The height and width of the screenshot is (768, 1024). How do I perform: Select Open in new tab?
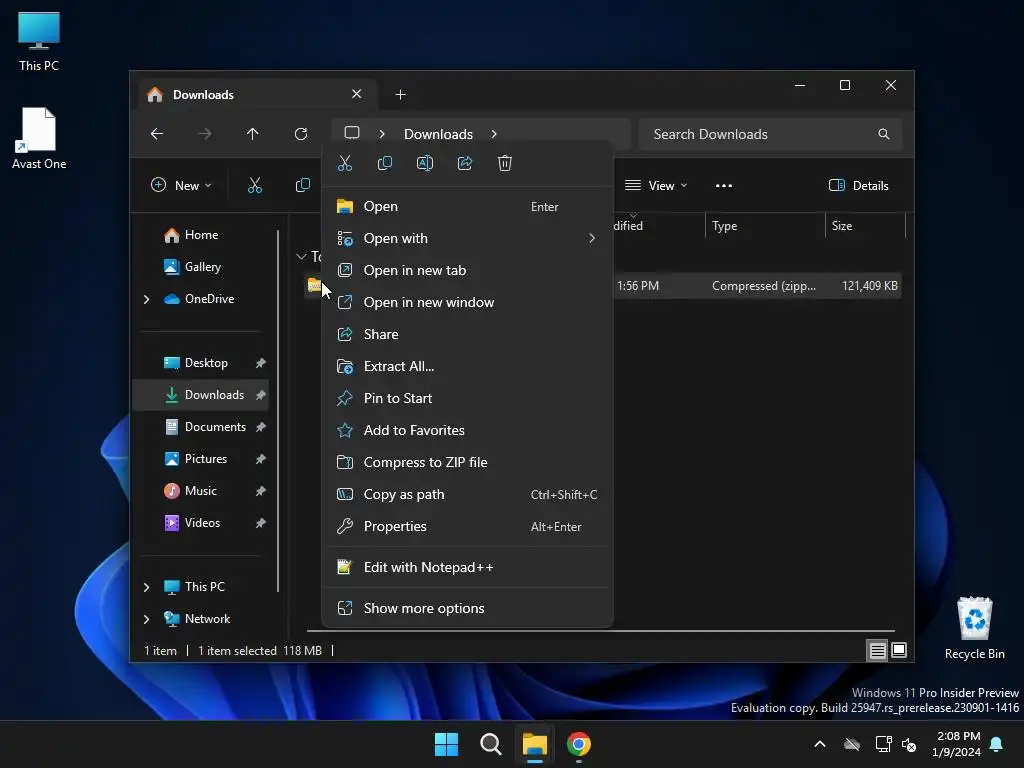[467, 270]
